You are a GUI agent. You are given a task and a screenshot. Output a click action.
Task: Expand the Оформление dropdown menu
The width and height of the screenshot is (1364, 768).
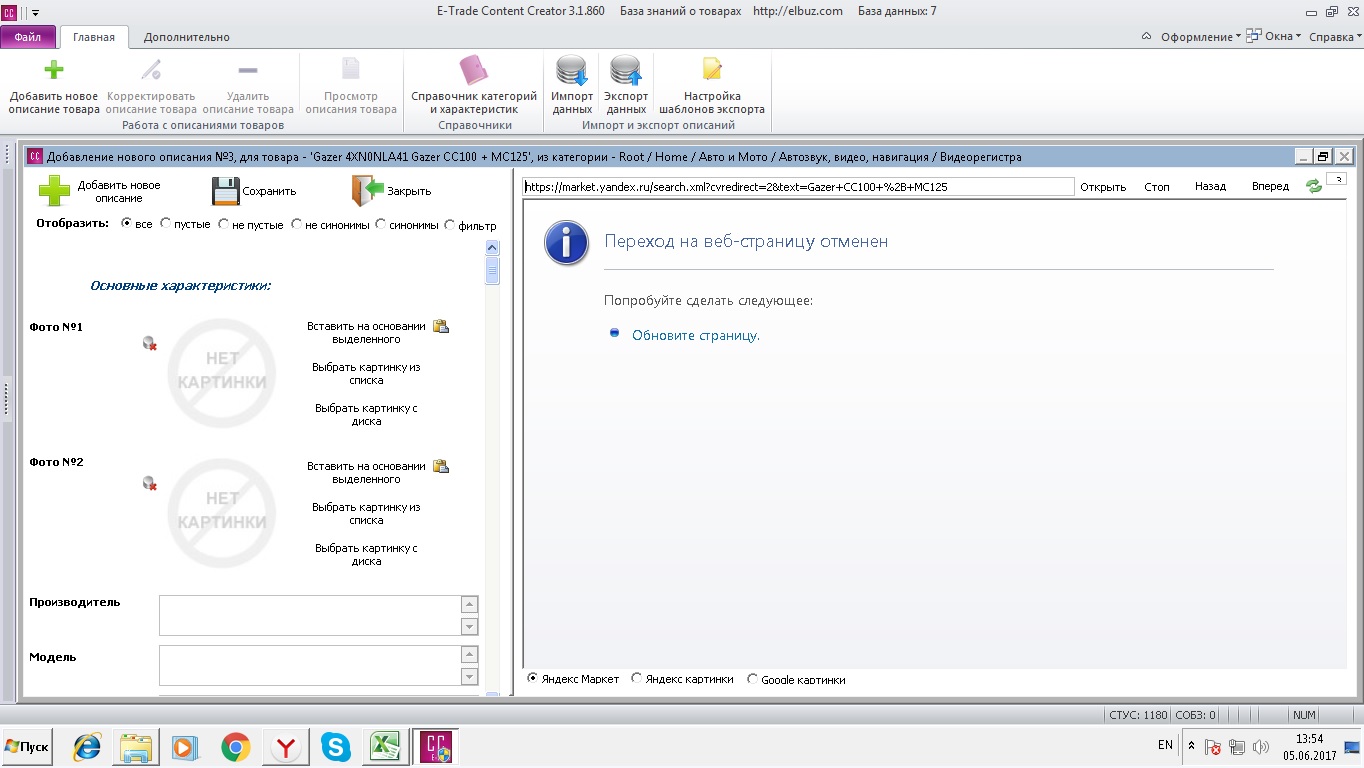point(1200,37)
